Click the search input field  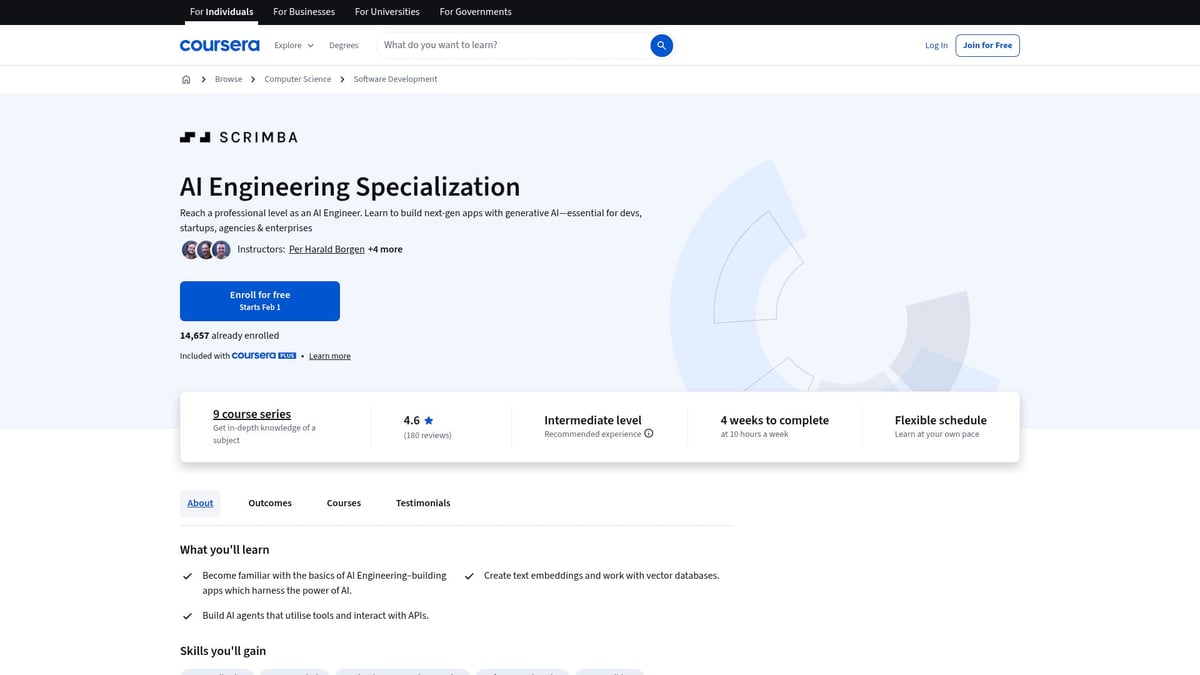(x=513, y=45)
